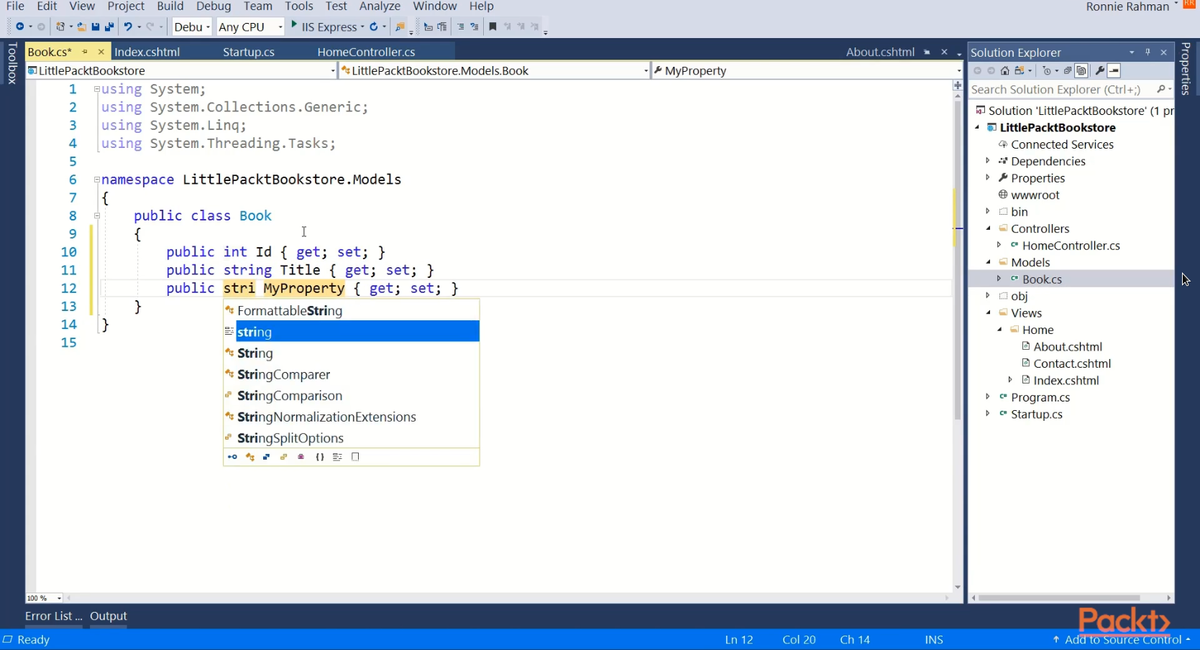Click the search magnifier icon in Solution Explorer
Image resolution: width=1200 pixels, height=650 pixels.
(1160, 89)
